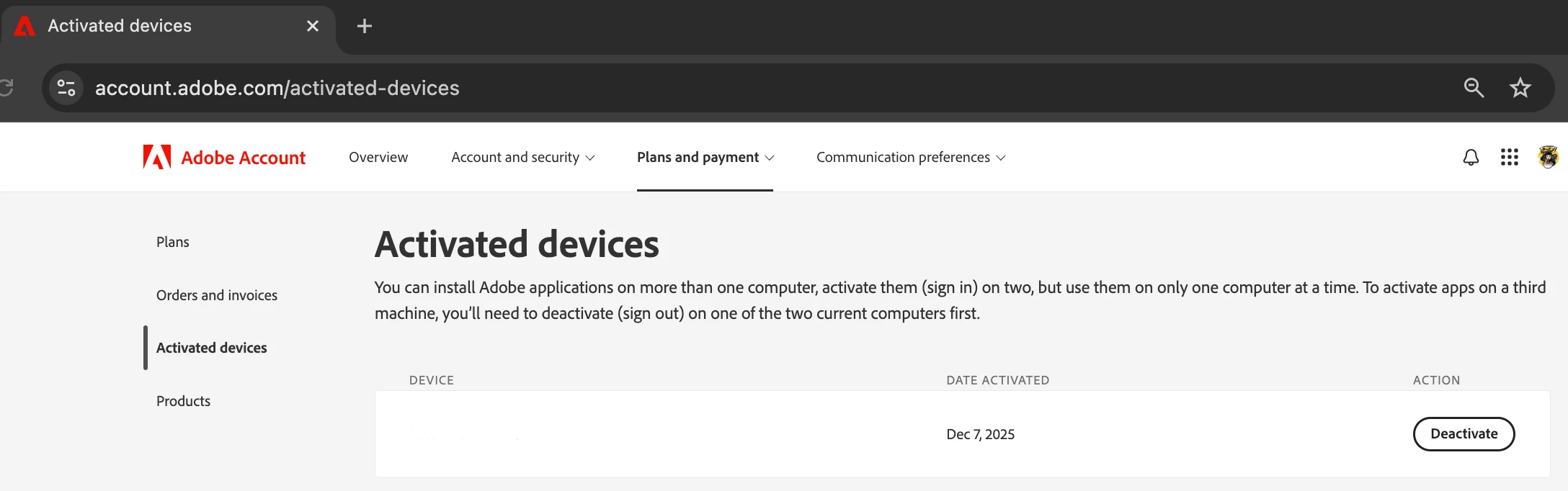Viewport: 1568px width, 491px height.
Task: Click the address bar URL field
Action: pos(771,88)
